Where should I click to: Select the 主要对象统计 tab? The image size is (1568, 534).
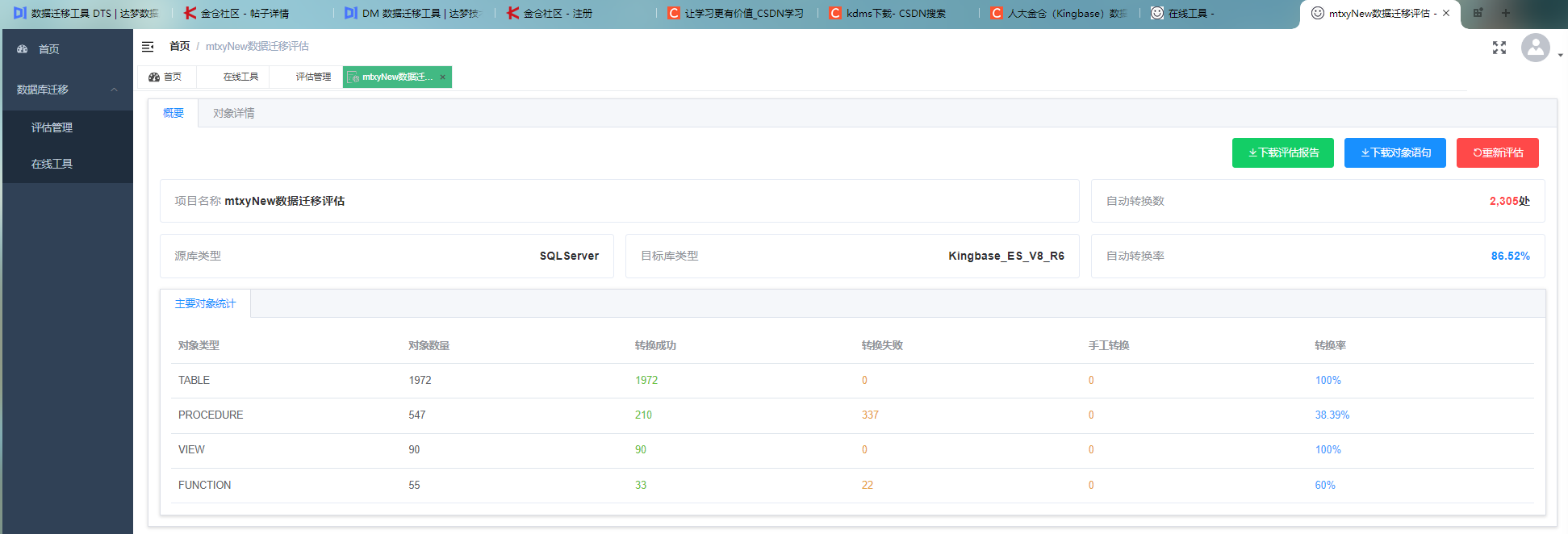point(205,303)
